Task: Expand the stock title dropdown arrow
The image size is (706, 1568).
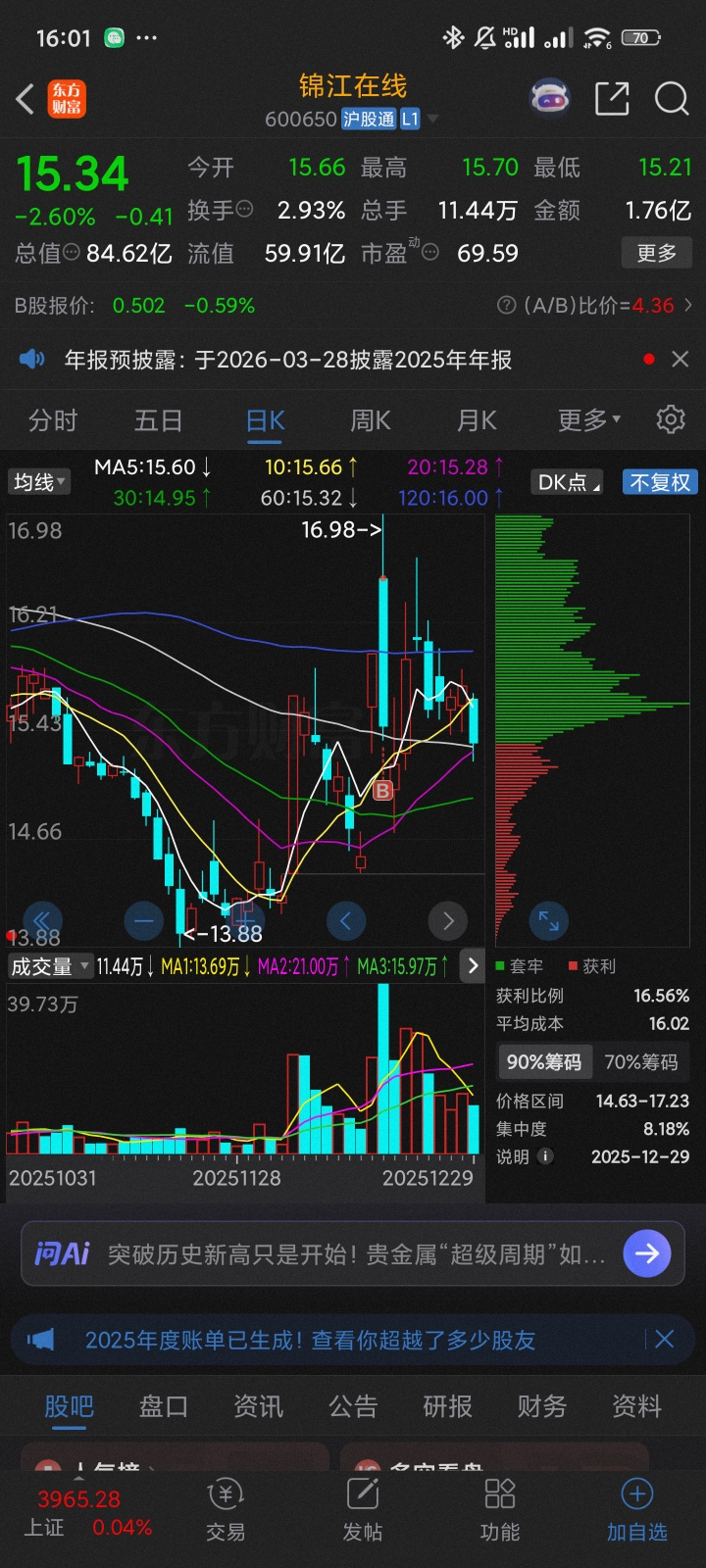Action: pyautogui.click(x=432, y=120)
